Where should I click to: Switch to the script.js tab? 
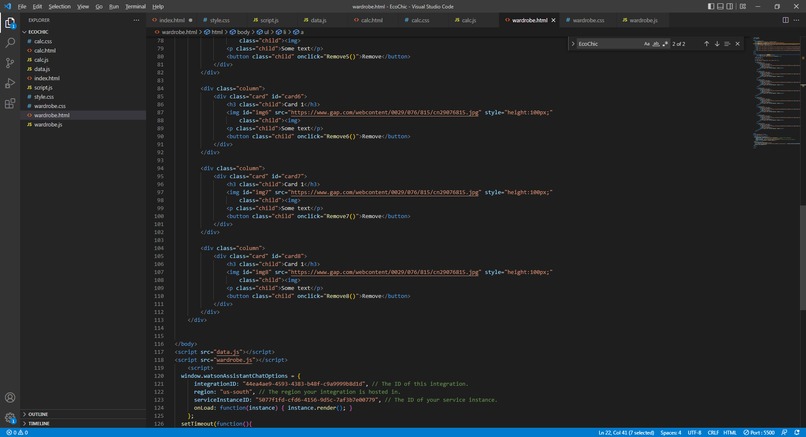point(269,20)
